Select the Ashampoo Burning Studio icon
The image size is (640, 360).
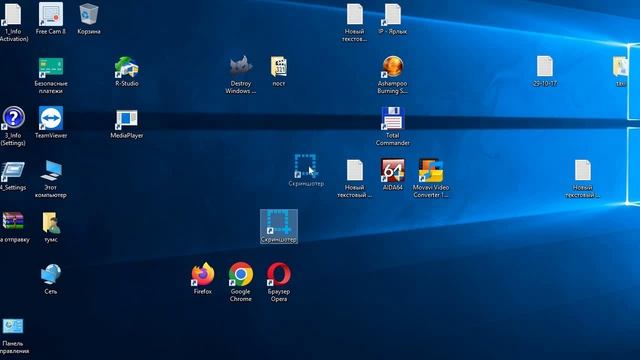[392, 75]
